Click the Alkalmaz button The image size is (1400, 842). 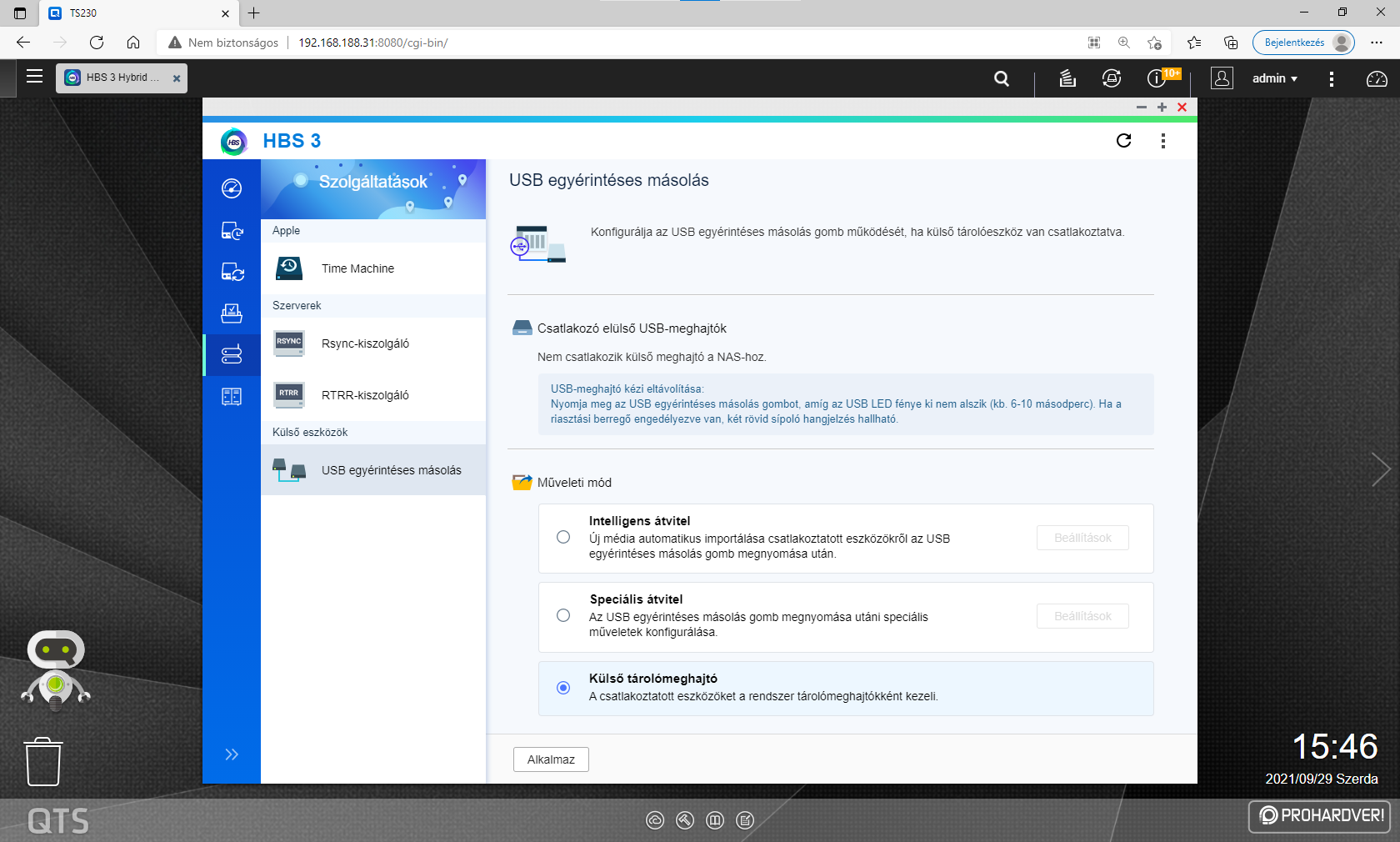click(551, 759)
